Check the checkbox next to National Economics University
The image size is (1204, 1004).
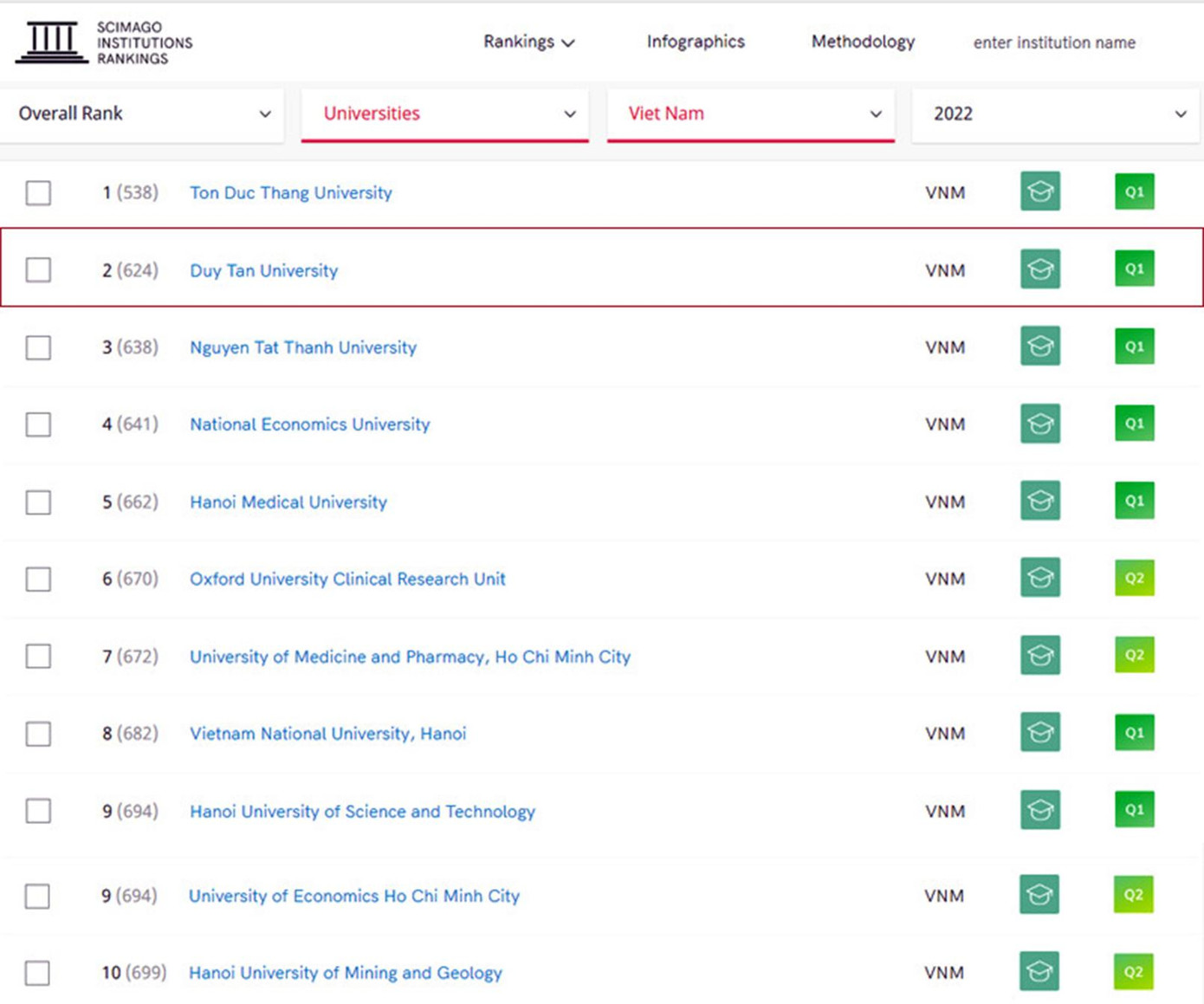37,424
